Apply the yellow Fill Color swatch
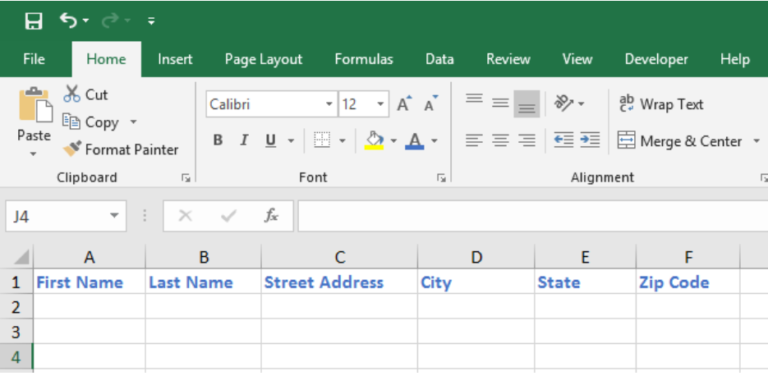Screen dimensions: 768x376 pos(374,141)
